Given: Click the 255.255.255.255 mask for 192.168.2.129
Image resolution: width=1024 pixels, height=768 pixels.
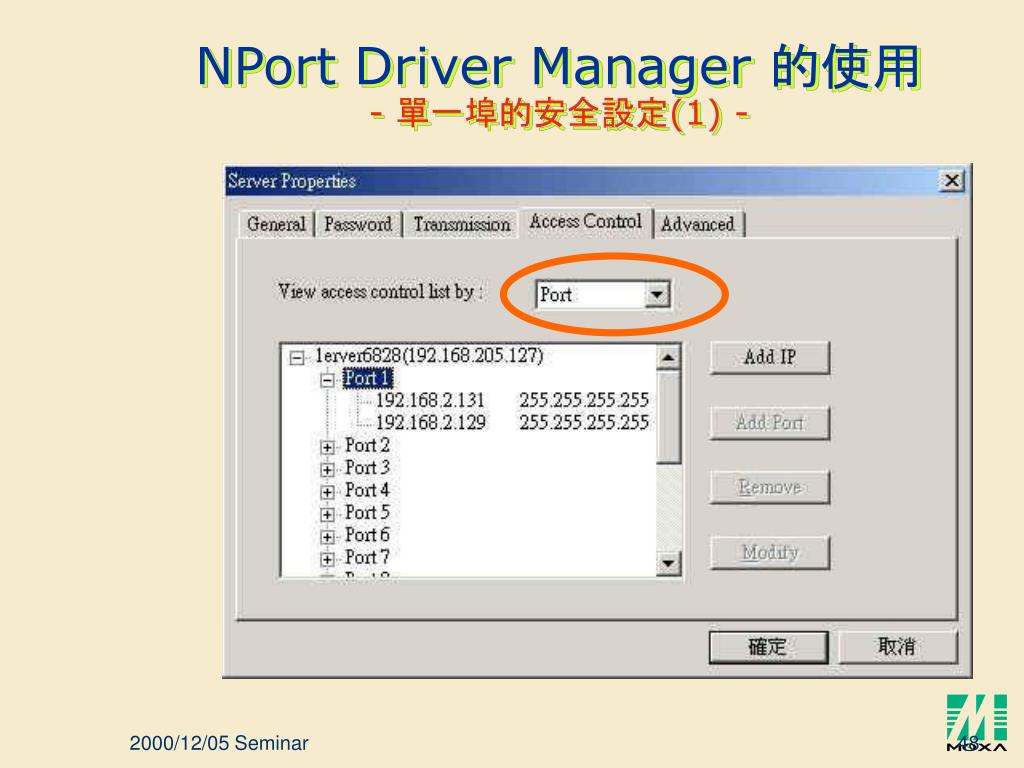Looking at the screenshot, I should (x=584, y=423).
